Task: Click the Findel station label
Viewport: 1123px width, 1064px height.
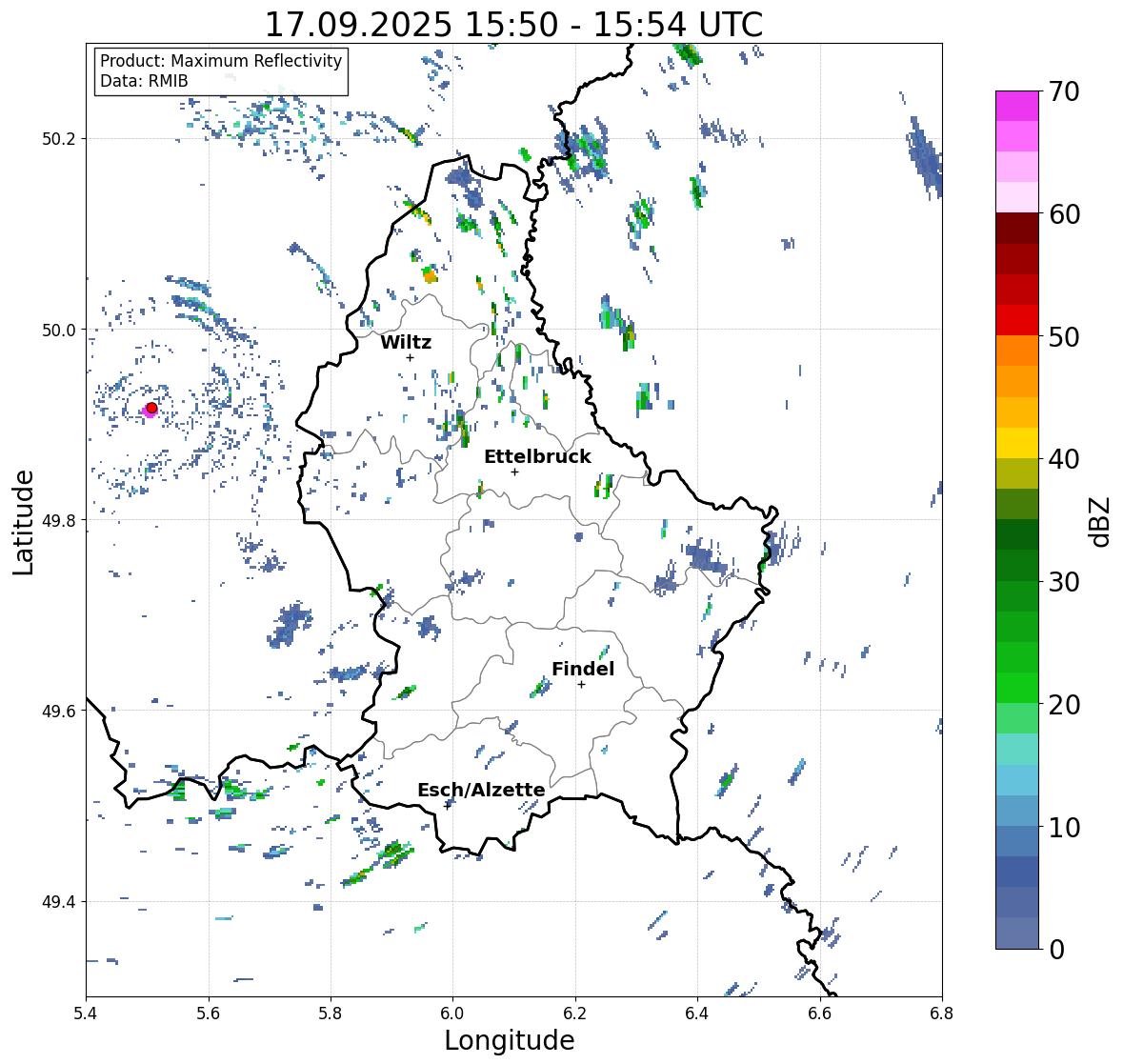Action: [x=583, y=669]
